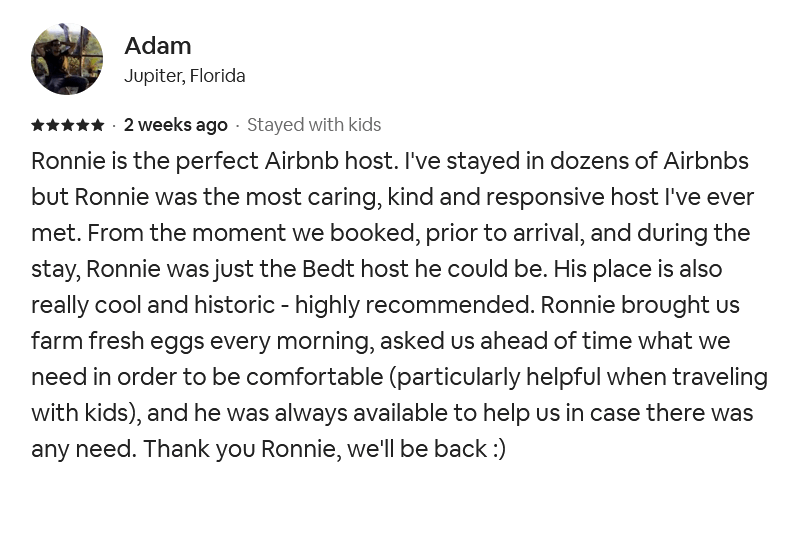Click the phrase "always available to help"

(359, 413)
